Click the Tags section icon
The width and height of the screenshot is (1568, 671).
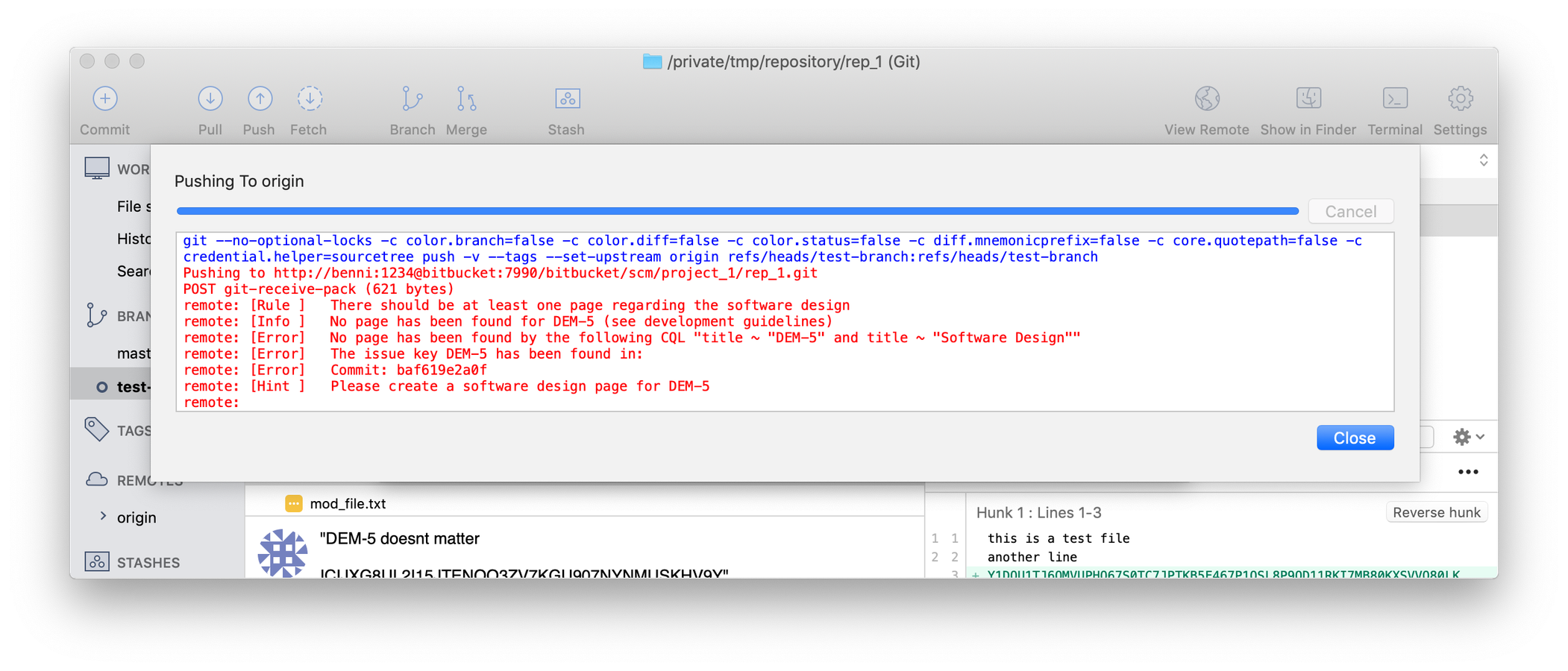point(96,429)
